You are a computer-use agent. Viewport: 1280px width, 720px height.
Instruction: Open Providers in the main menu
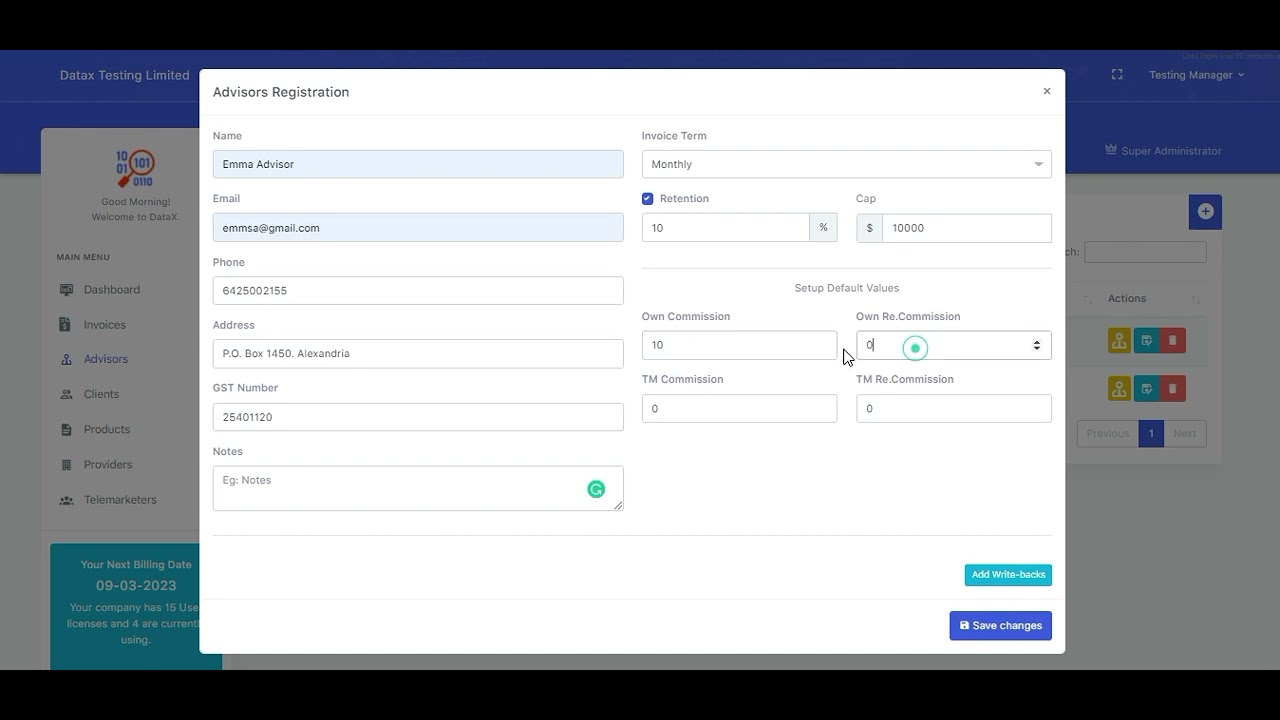tap(108, 464)
